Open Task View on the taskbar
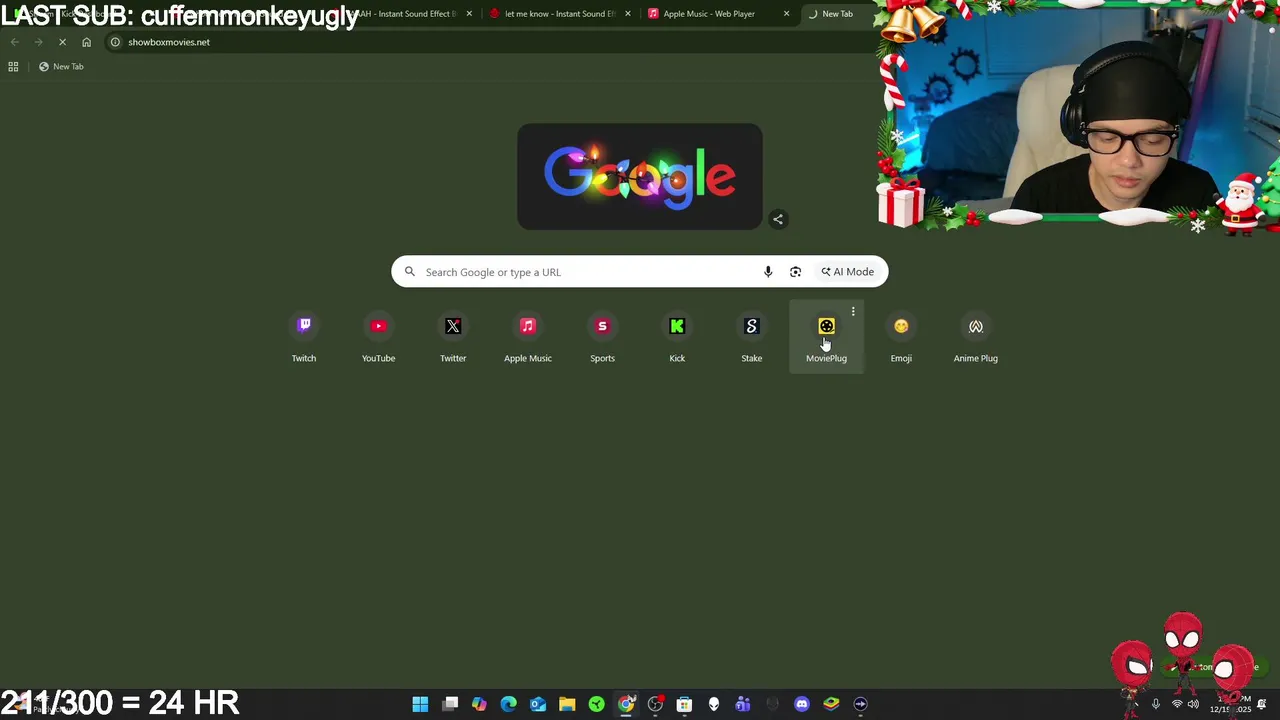 (450, 704)
